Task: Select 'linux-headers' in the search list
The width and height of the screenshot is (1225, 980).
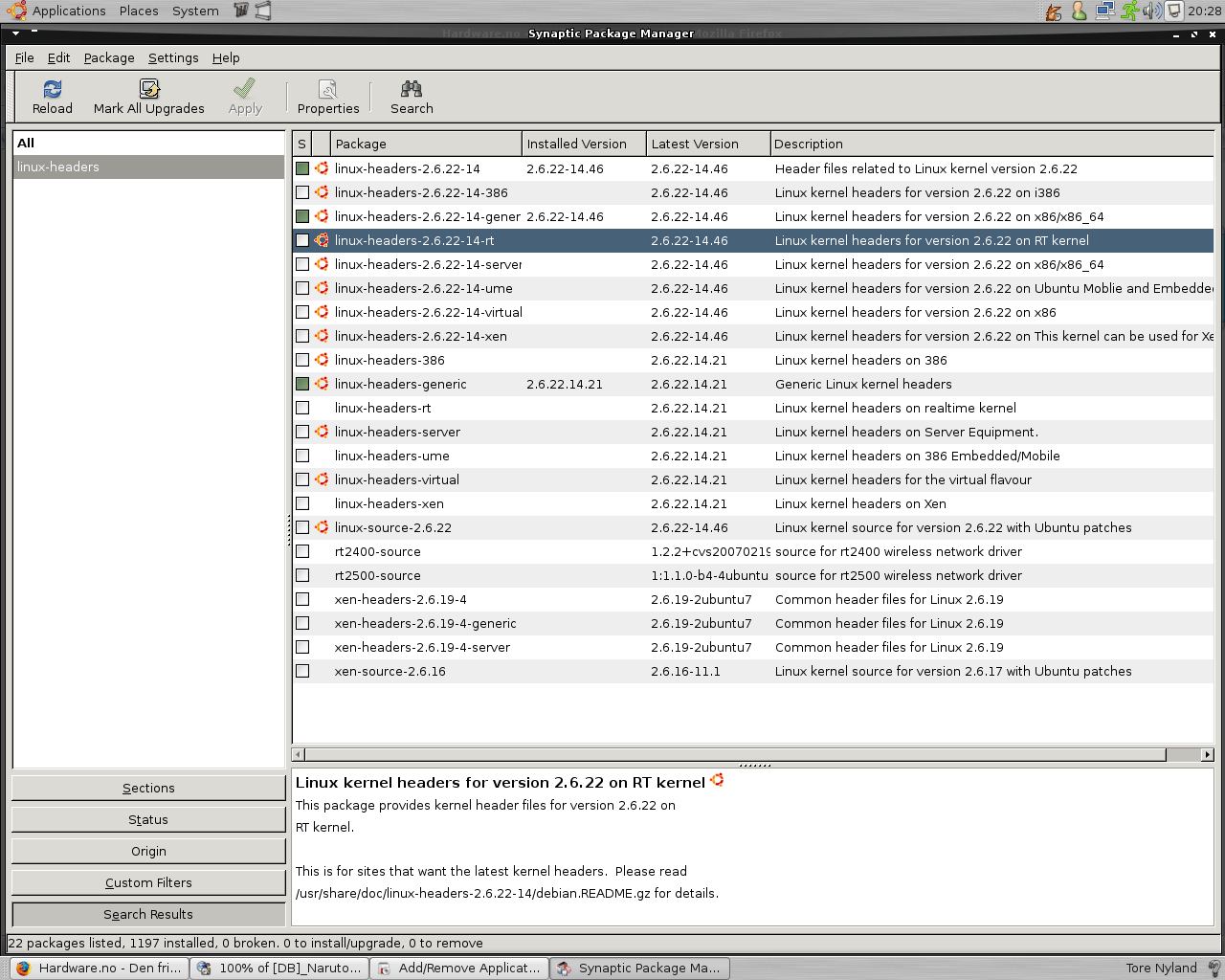Action: 148,167
